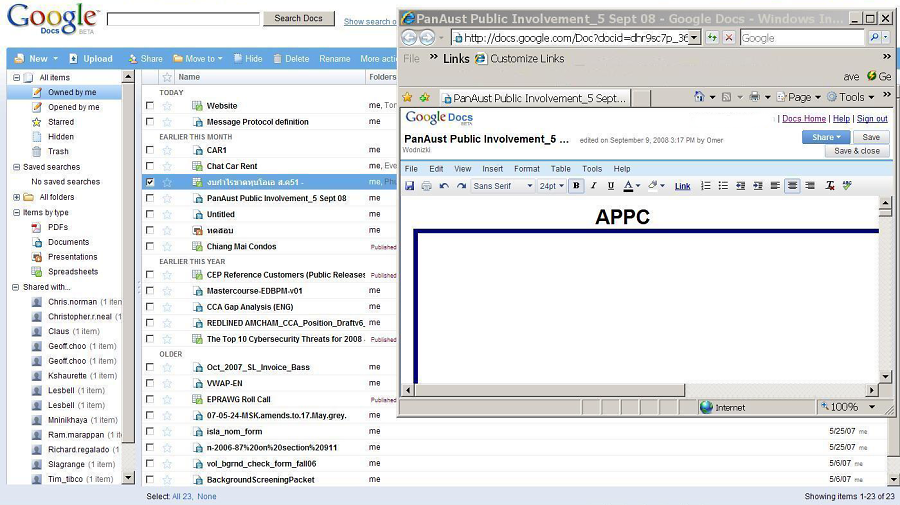
Task: Insert a numbered list
Action: pos(705,186)
